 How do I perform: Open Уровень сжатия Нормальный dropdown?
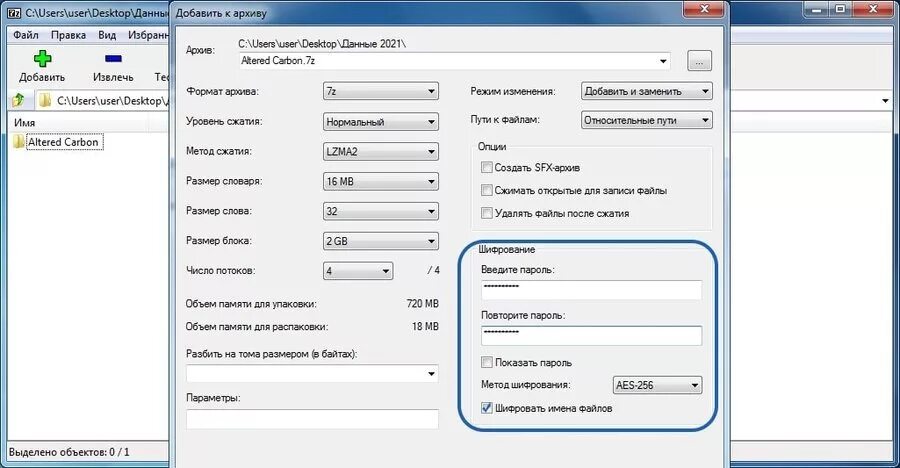pos(381,122)
